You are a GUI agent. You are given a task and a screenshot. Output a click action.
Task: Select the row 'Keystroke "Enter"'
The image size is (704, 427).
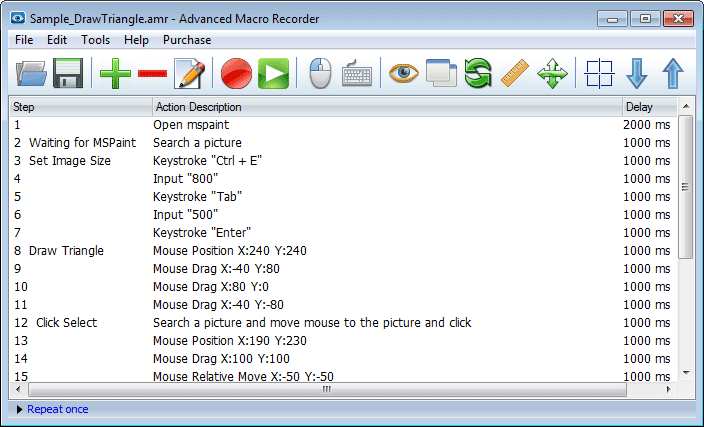343,233
